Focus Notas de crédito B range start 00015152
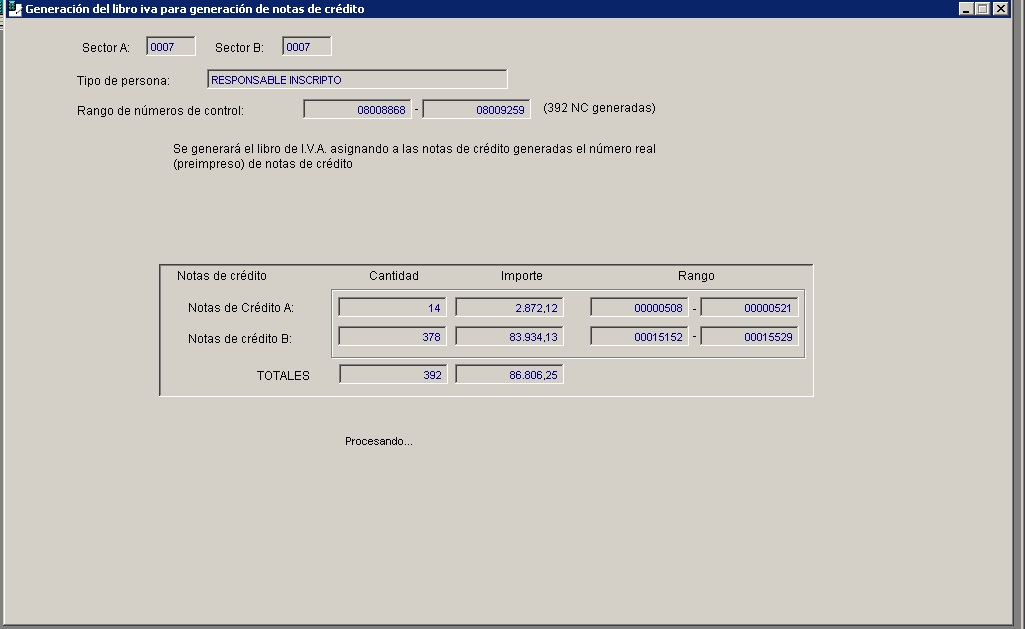 tap(639, 337)
